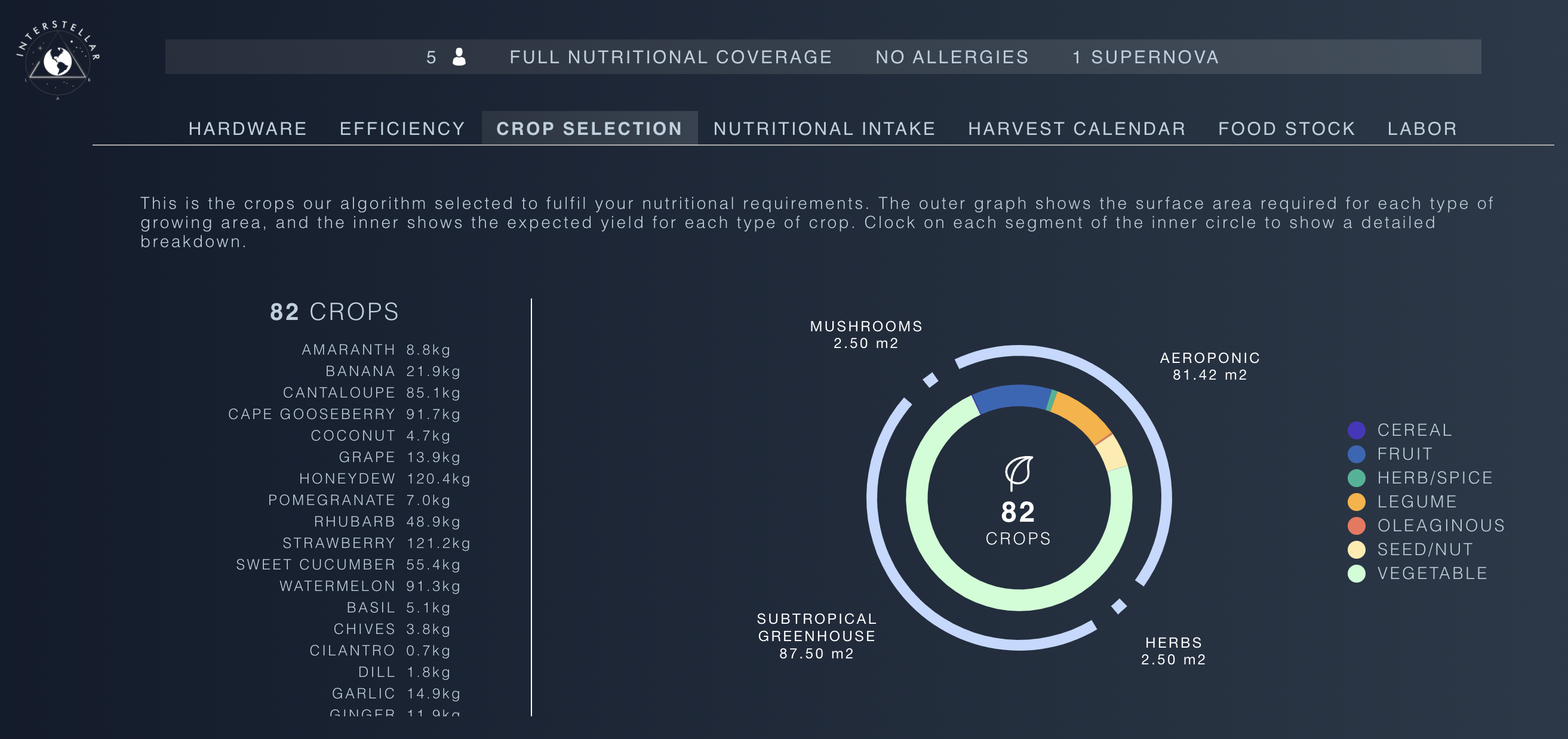
Task: Click the Fruit legend color dot
Action: 1356,454
